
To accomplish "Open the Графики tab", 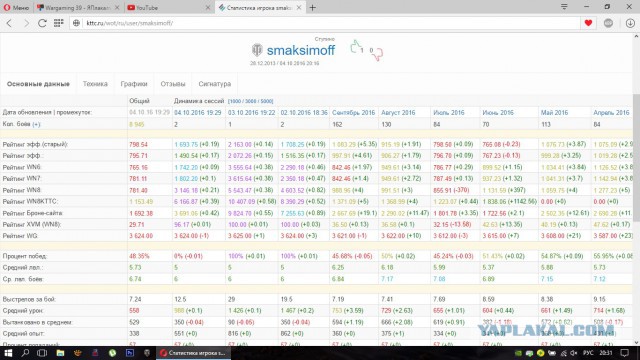I will pos(134,84).
